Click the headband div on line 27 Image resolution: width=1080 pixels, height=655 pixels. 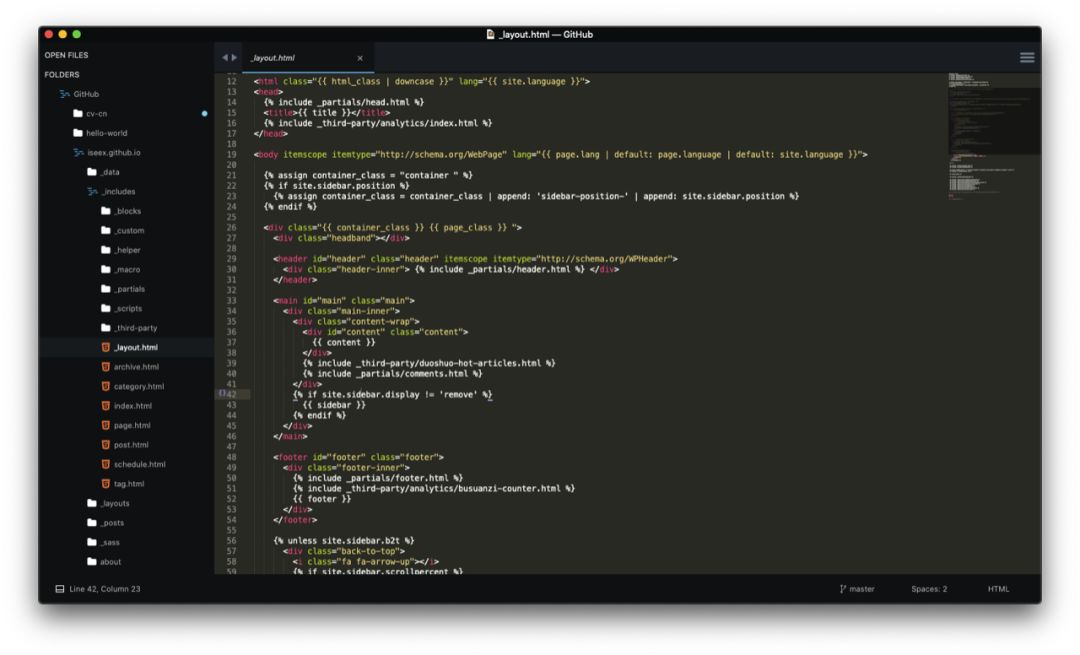pyautogui.click(x=341, y=238)
